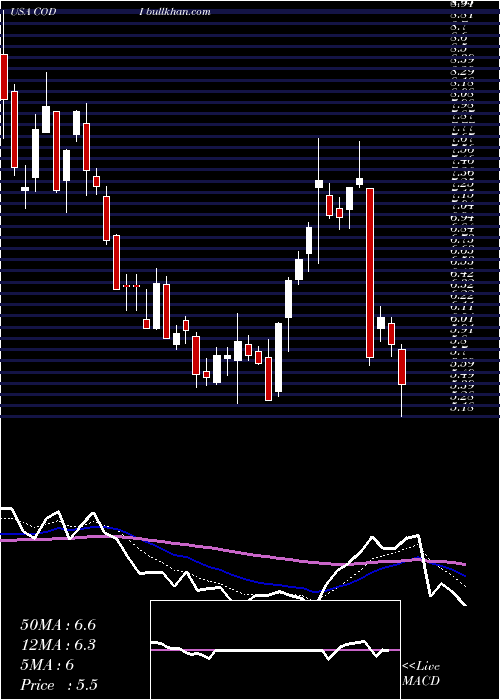Screen dimensions: 500x700
Task: Click the "USA COD" chart title
Action: coord(32,12)
